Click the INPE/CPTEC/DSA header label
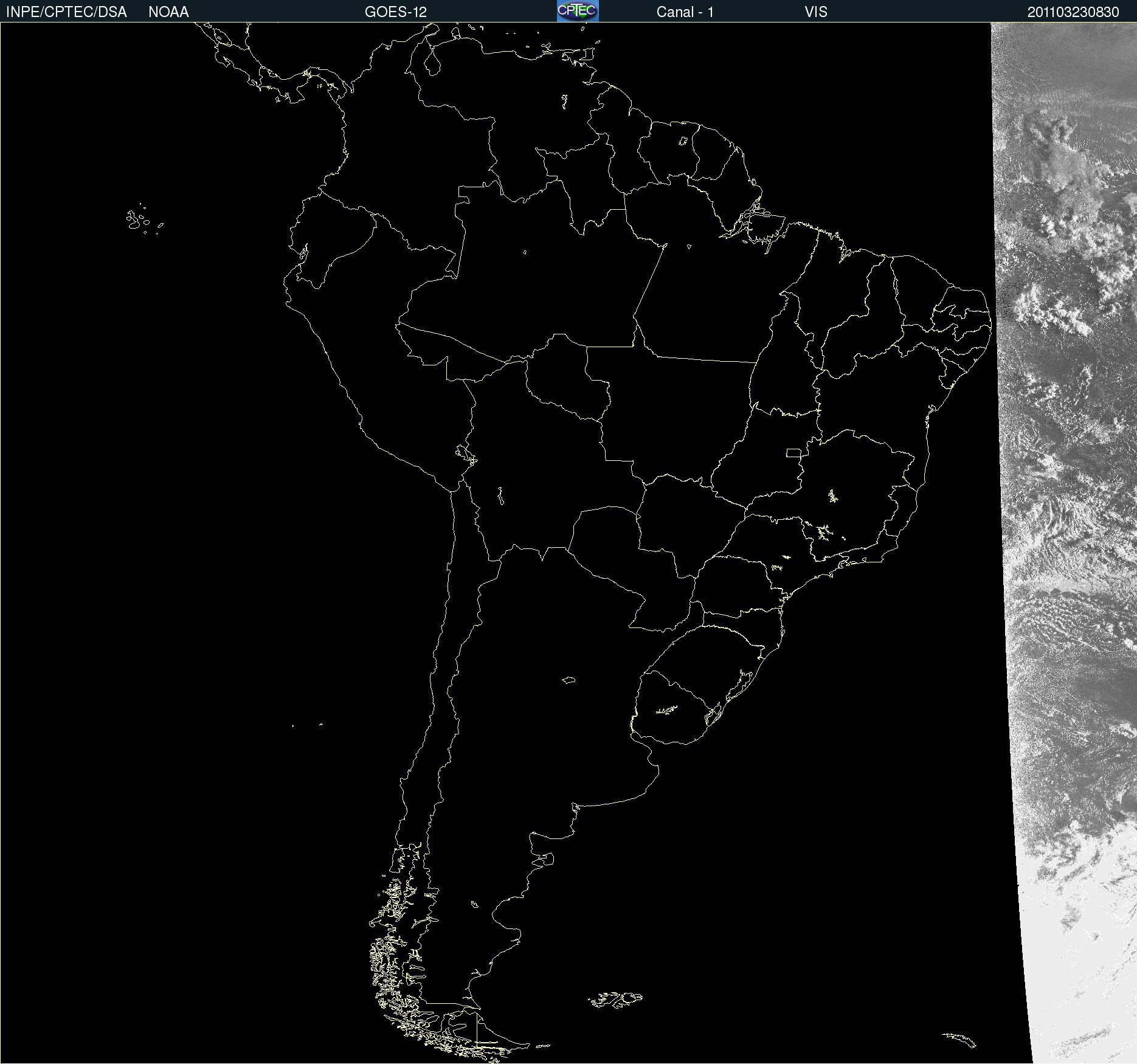The height and width of the screenshot is (1064, 1137). [66, 12]
